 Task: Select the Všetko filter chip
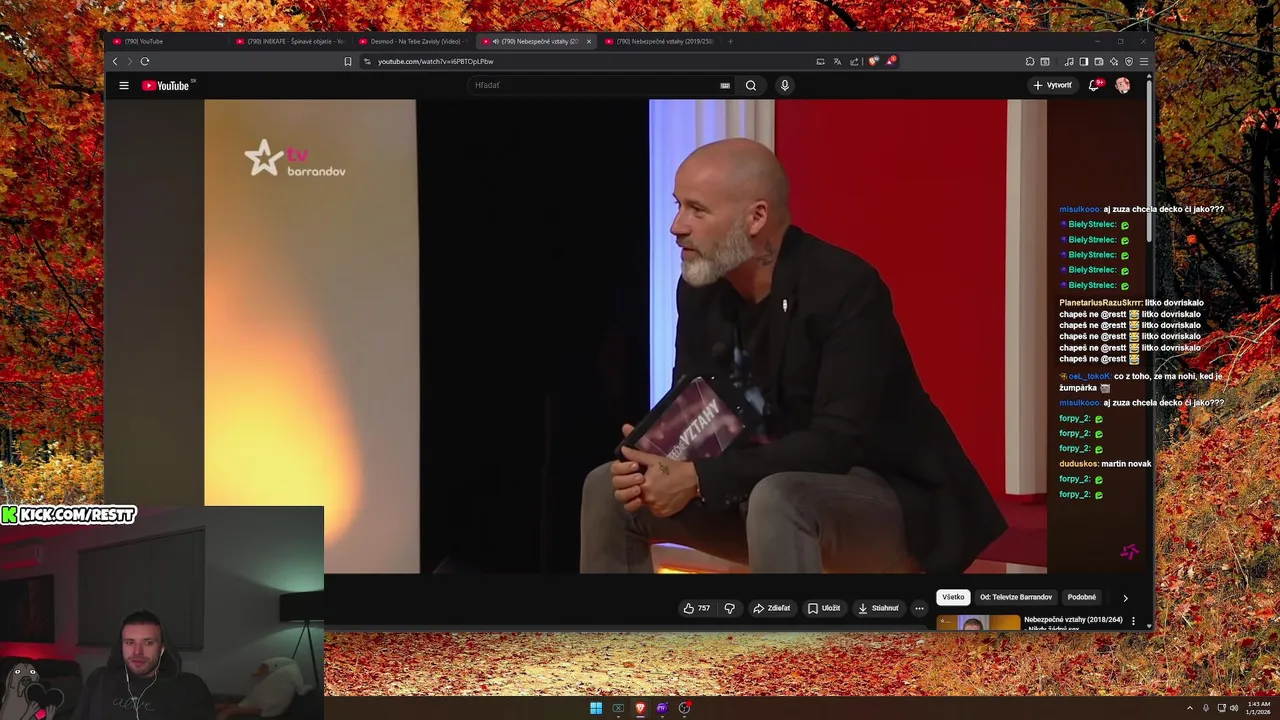click(953, 597)
